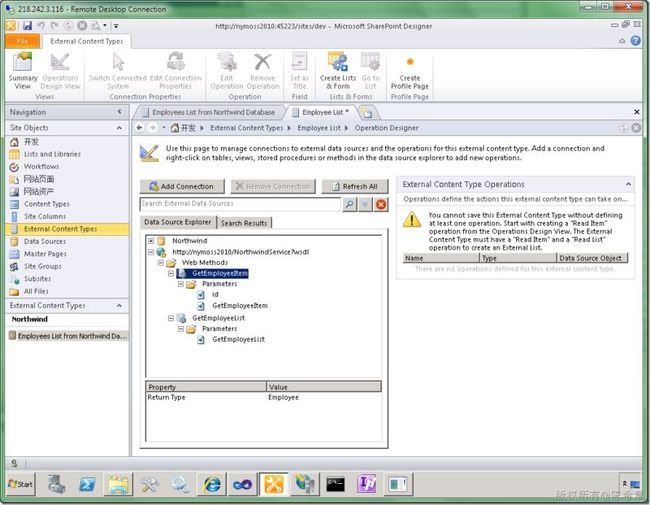The width and height of the screenshot is (650, 505).
Task: Click Start button
Action: (x=20, y=484)
